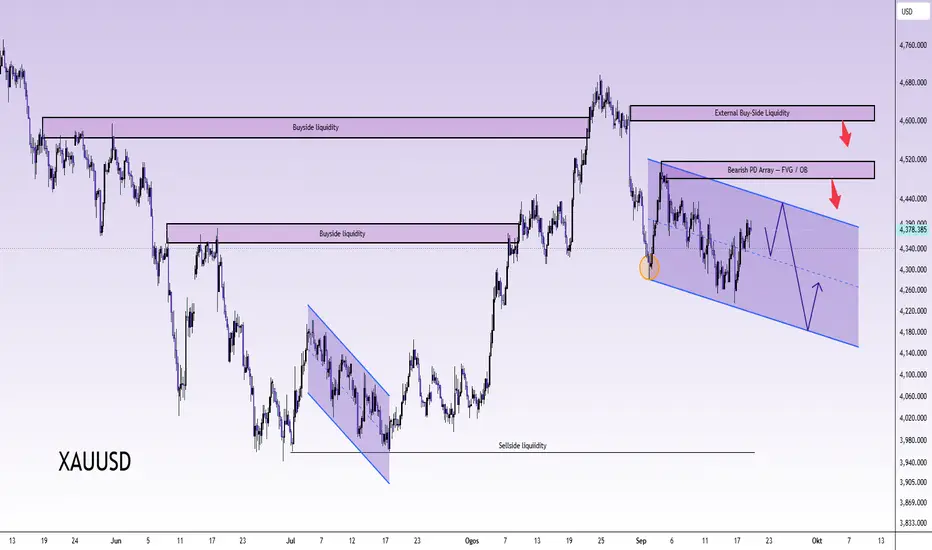Image resolution: width=932 pixels, height=550 pixels.
Task: Click the Jun label on time axis
Action: pyautogui.click(x=116, y=540)
